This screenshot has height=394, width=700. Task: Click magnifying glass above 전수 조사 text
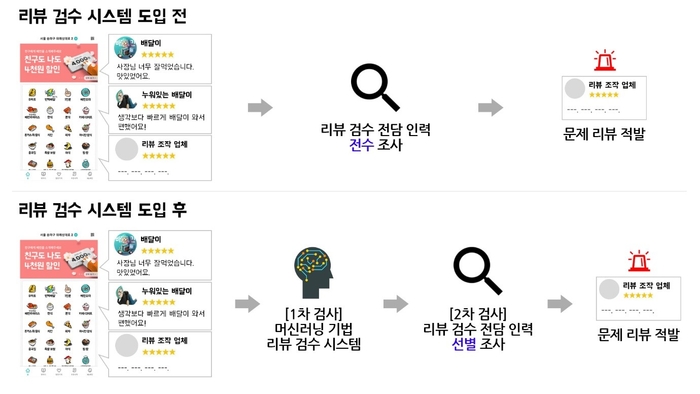pyautogui.click(x=375, y=87)
